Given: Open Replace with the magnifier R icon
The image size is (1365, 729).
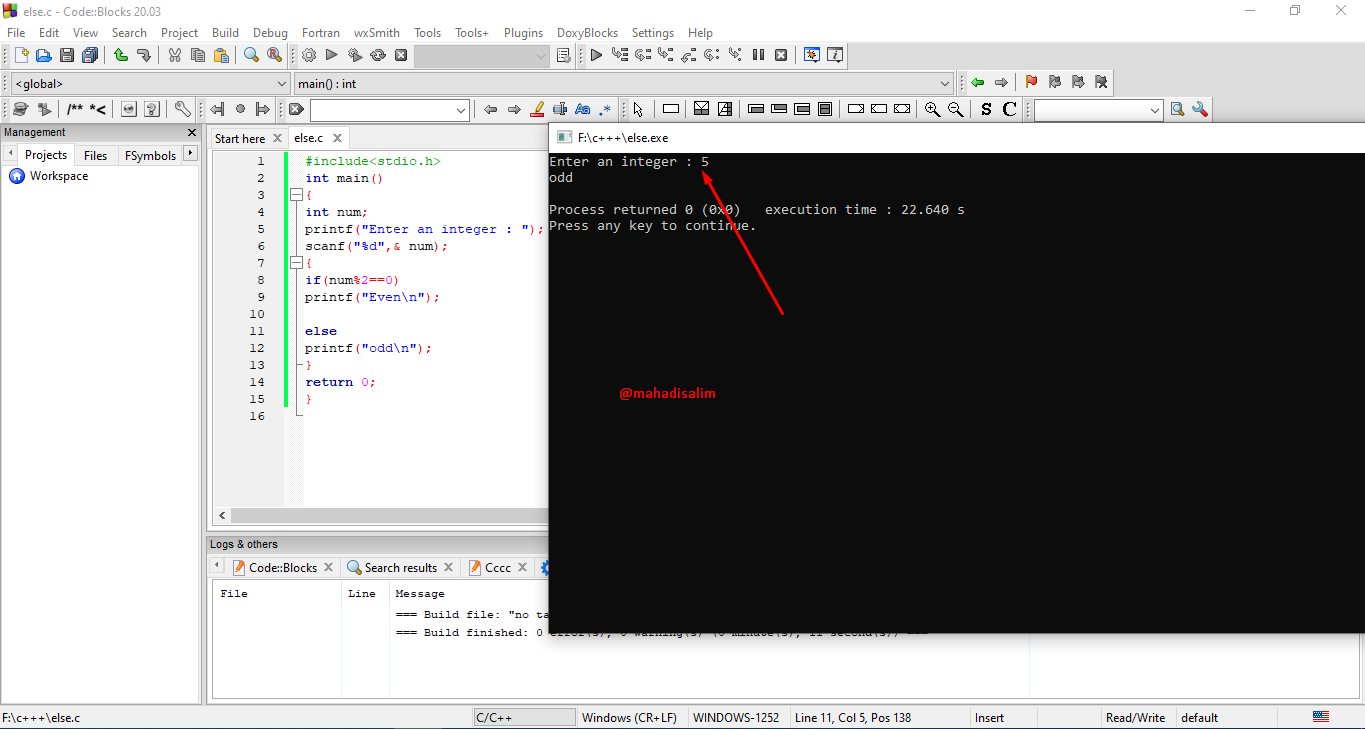Looking at the screenshot, I should [x=274, y=56].
